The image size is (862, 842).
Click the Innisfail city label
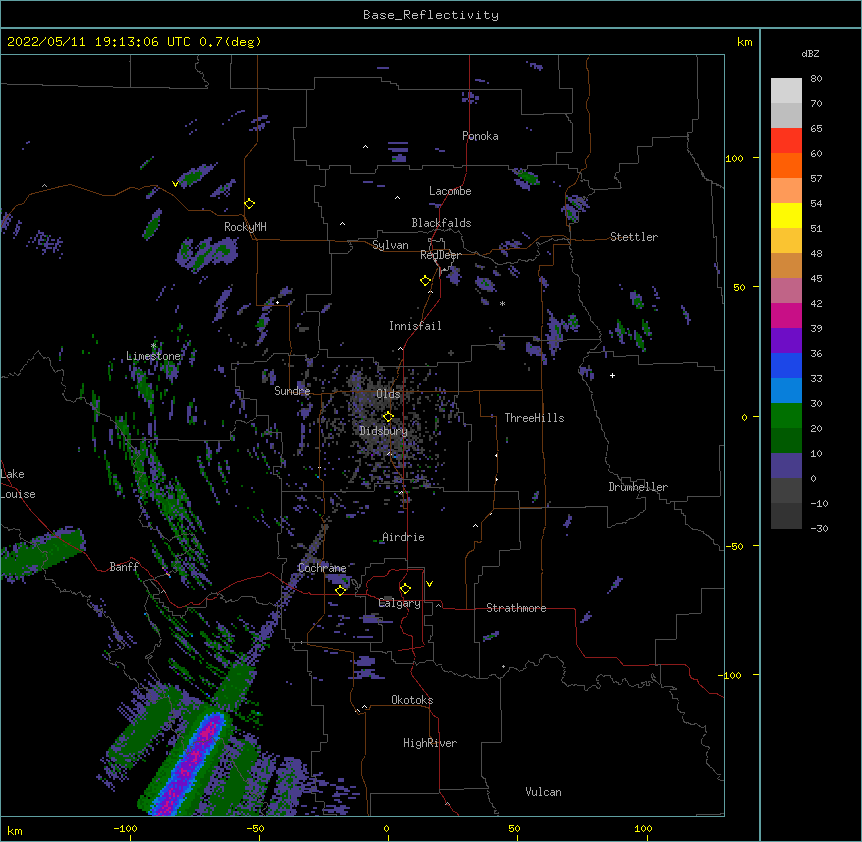[x=416, y=326]
